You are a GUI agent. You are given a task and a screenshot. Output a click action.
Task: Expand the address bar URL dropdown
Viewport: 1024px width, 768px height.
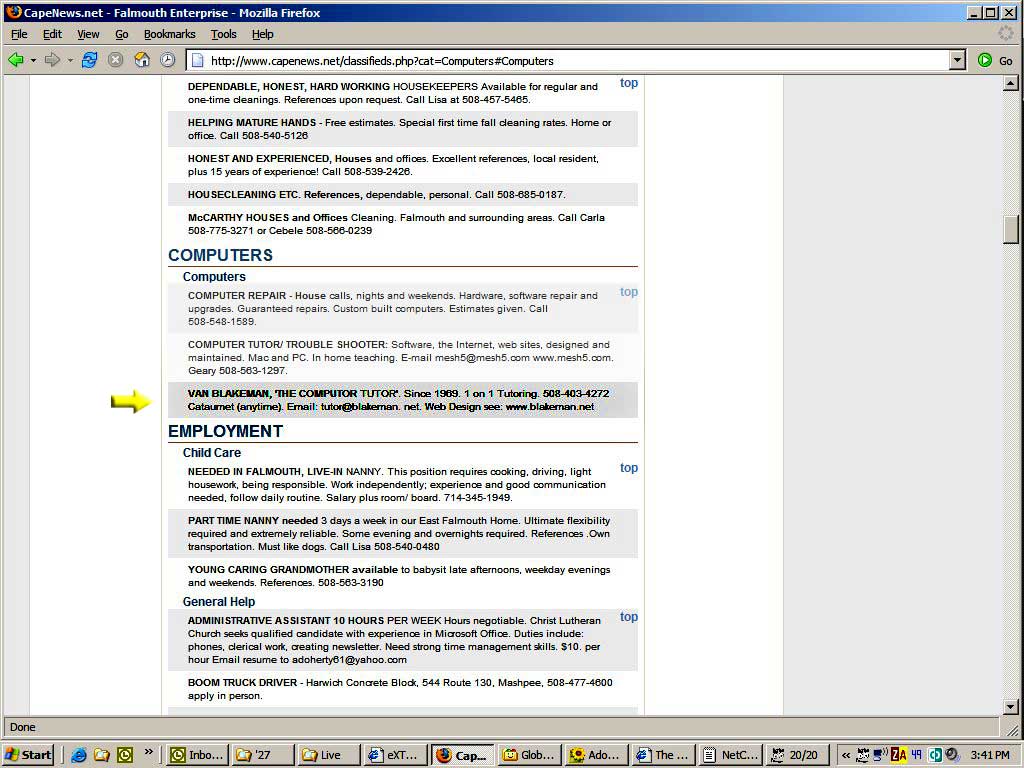[957, 60]
